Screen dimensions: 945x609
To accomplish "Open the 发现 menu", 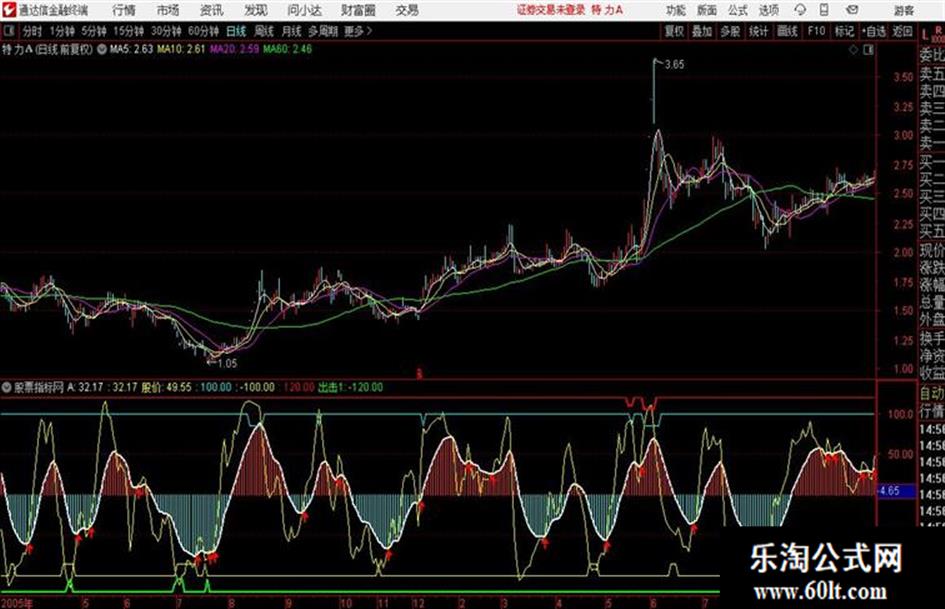I will click(x=256, y=10).
